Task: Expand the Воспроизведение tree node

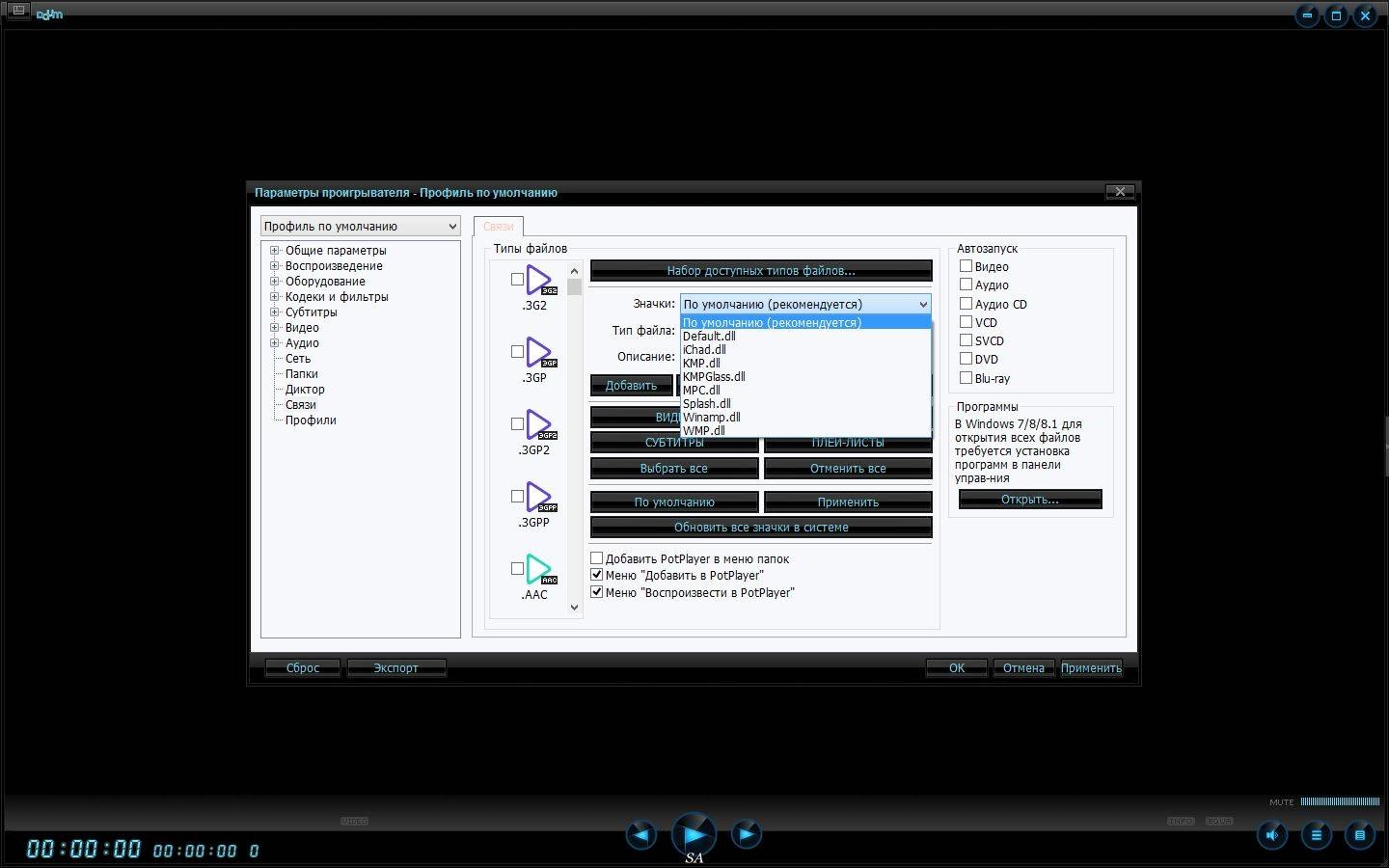Action: [275, 265]
